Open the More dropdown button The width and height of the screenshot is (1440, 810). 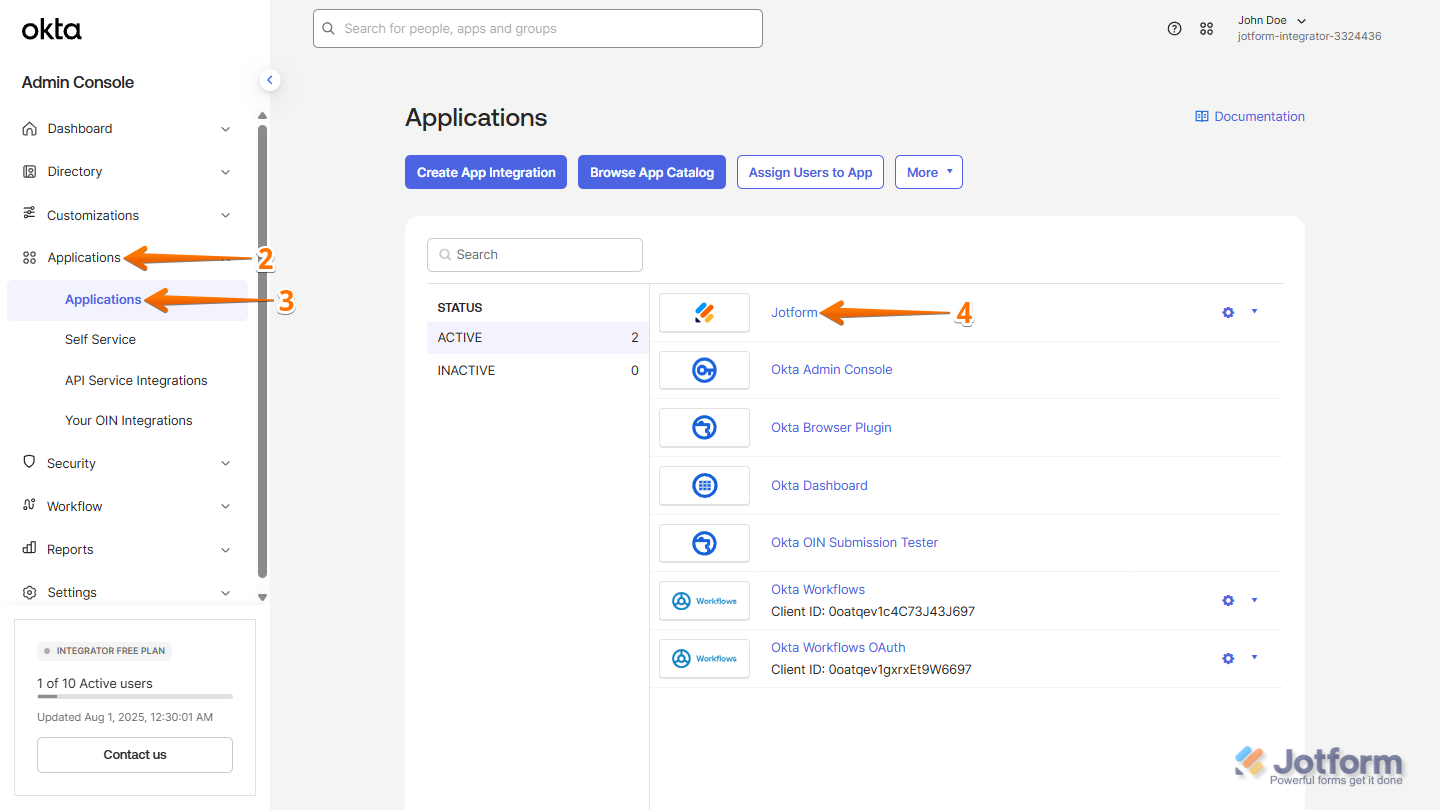929,172
